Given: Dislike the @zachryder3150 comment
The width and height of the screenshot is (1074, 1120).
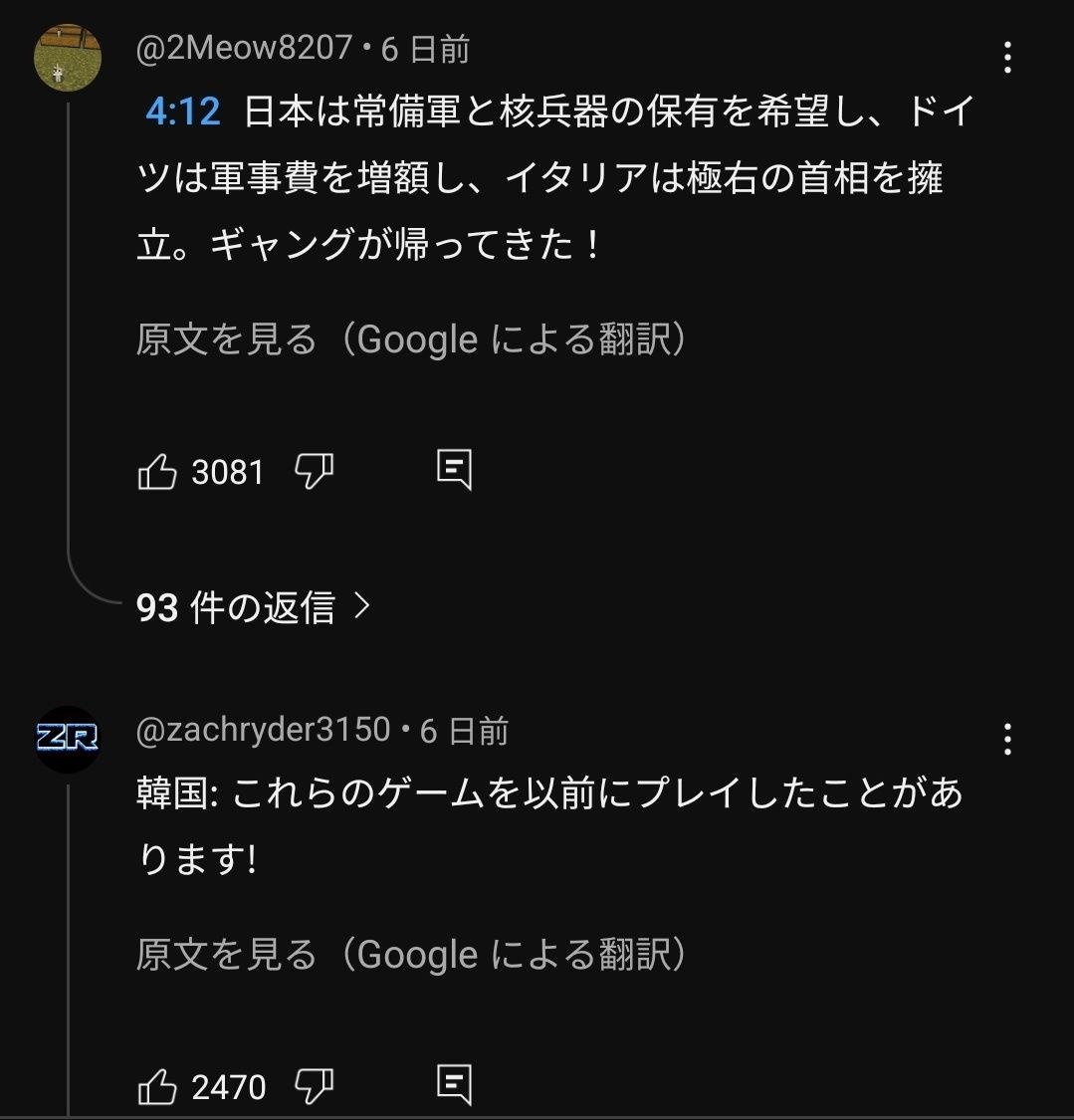Looking at the screenshot, I should [314, 1086].
